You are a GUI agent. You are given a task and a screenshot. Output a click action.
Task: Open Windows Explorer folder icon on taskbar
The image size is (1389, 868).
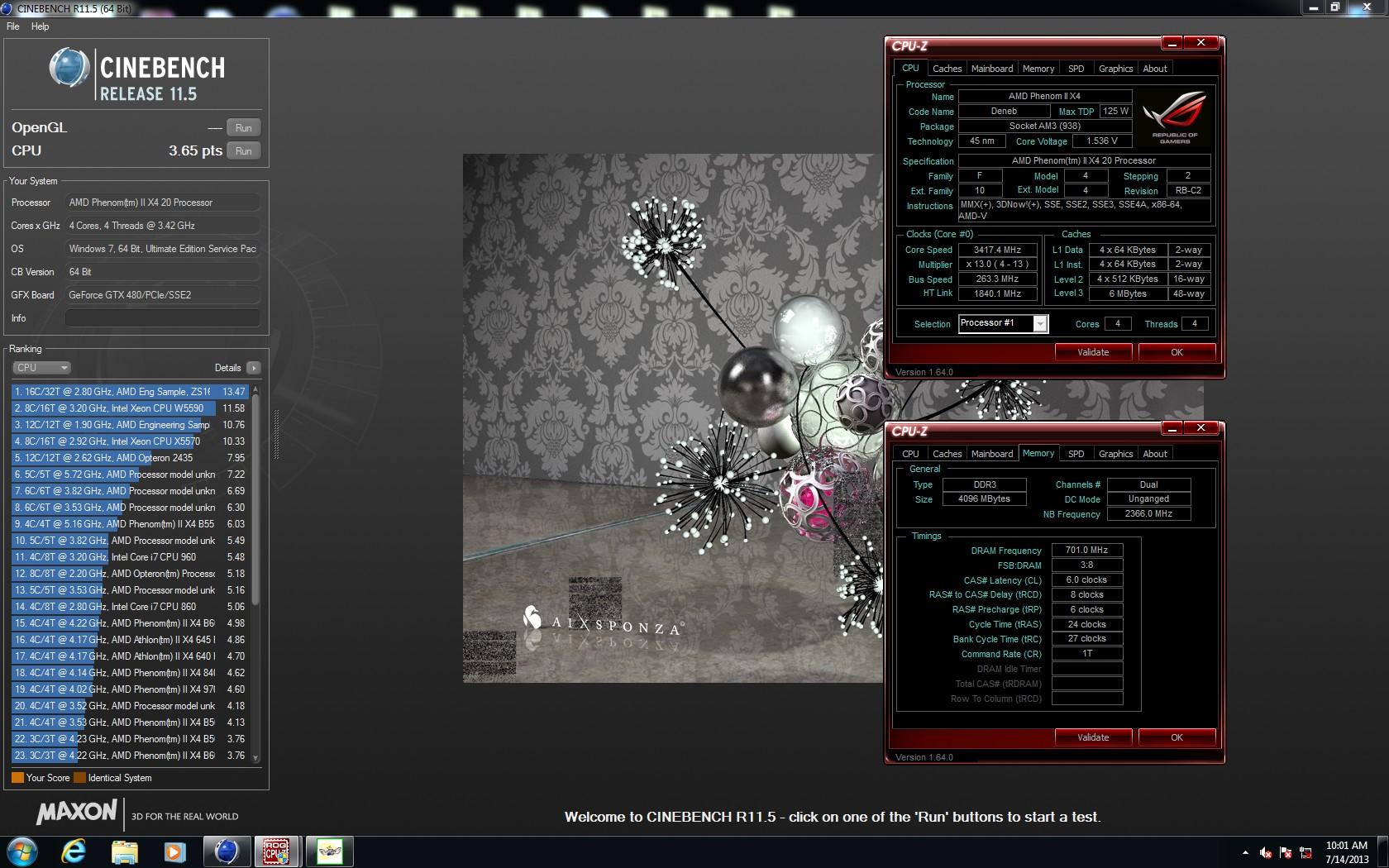pos(124,851)
